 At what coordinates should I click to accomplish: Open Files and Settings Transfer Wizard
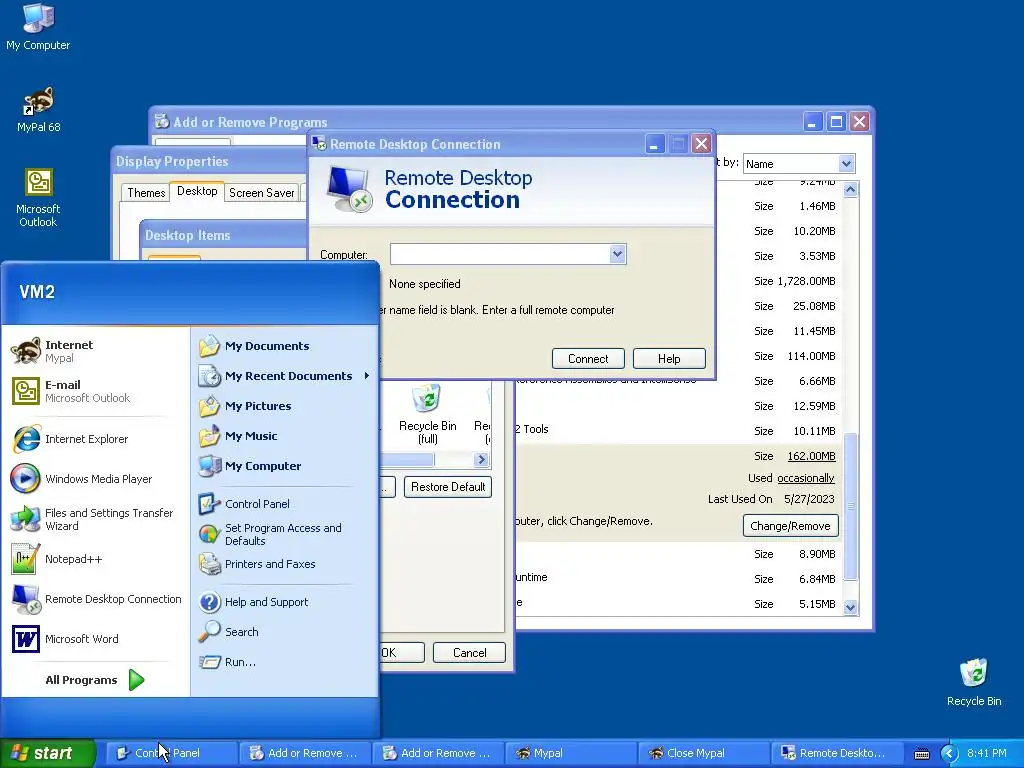point(95,519)
